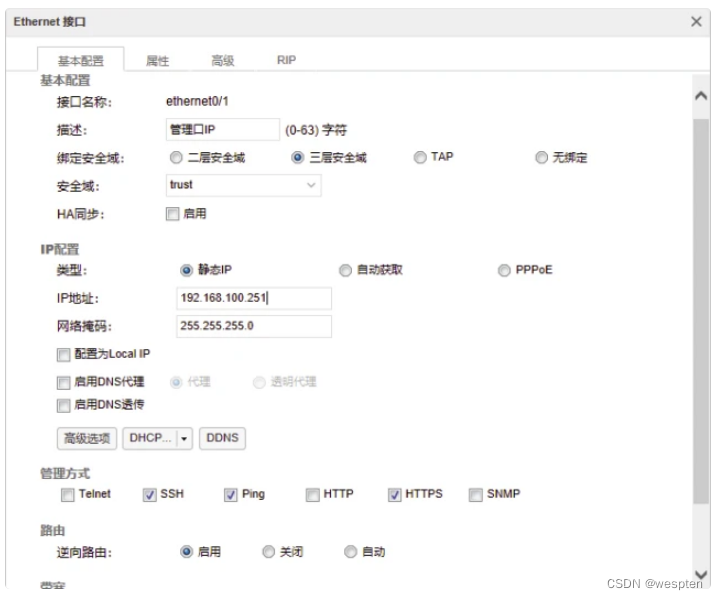The image size is (718, 600).
Task: Click the 高级选项 button
Action: point(87,438)
